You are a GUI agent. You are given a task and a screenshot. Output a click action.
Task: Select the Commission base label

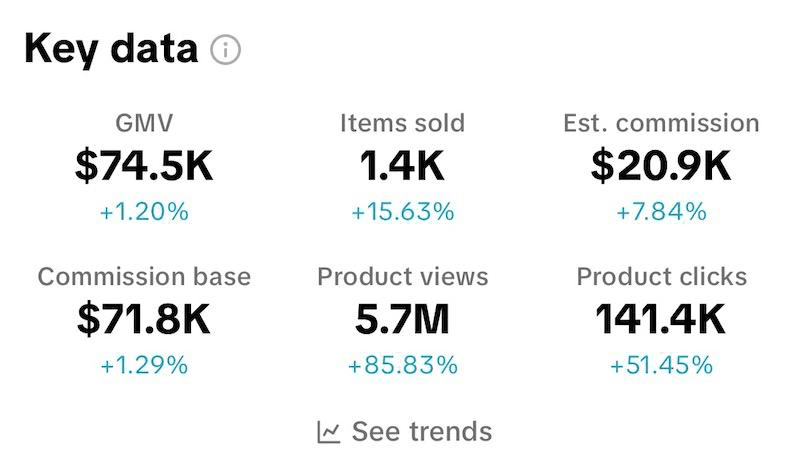(x=144, y=277)
